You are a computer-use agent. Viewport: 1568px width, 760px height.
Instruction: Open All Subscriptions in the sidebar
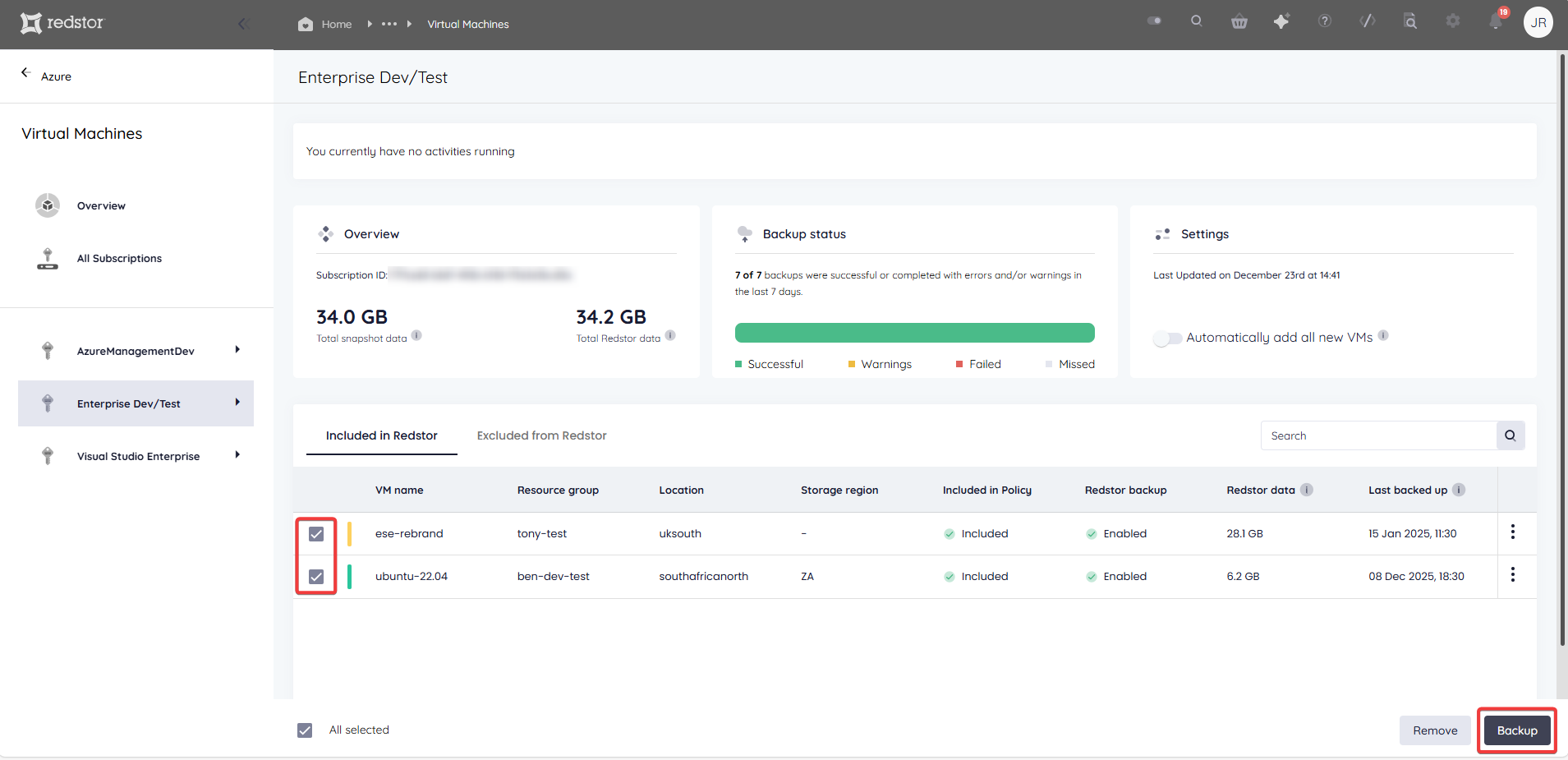pyautogui.click(x=119, y=258)
